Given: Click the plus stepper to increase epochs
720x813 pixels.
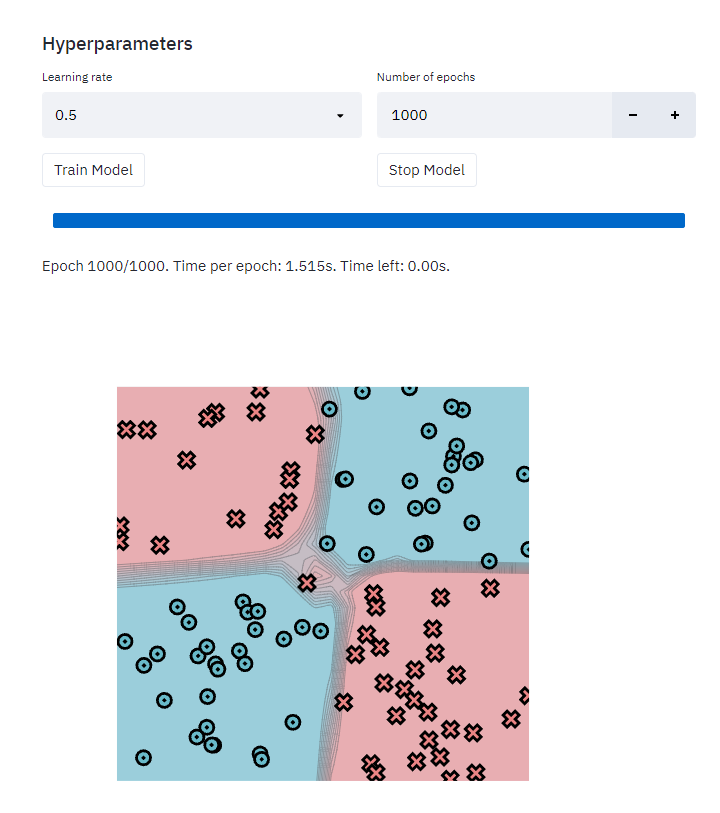Looking at the screenshot, I should [675, 115].
